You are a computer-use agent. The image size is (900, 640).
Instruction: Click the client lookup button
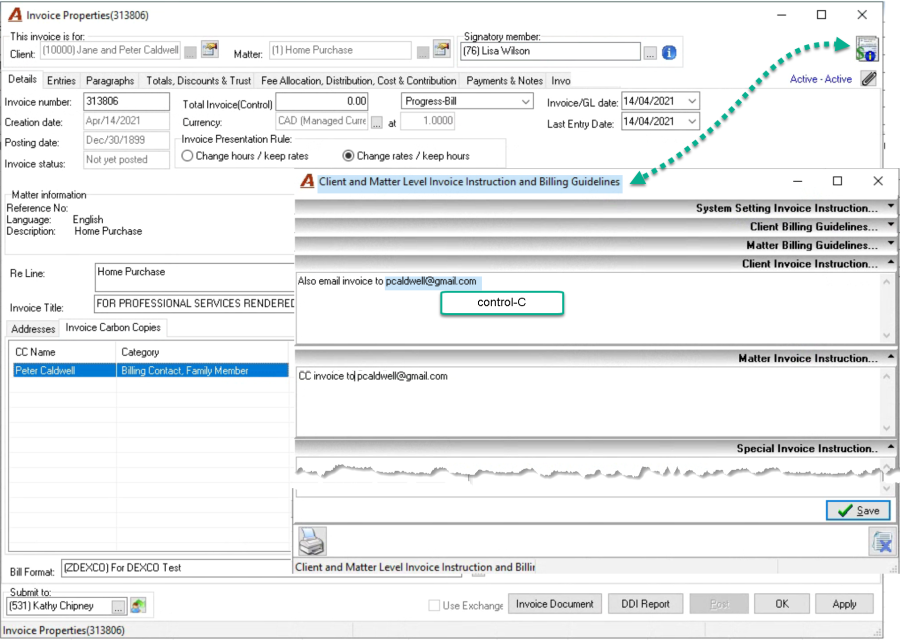191,52
